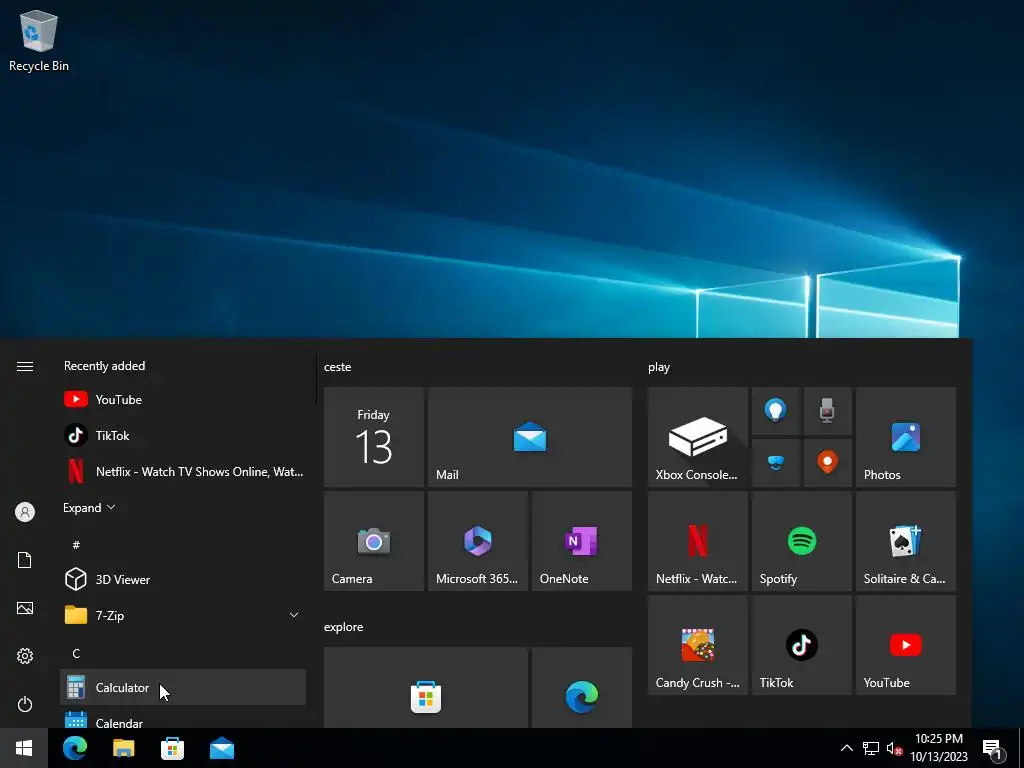Open 3D Viewer from the app list
This screenshot has width=1024, height=768.
click(183, 579)
